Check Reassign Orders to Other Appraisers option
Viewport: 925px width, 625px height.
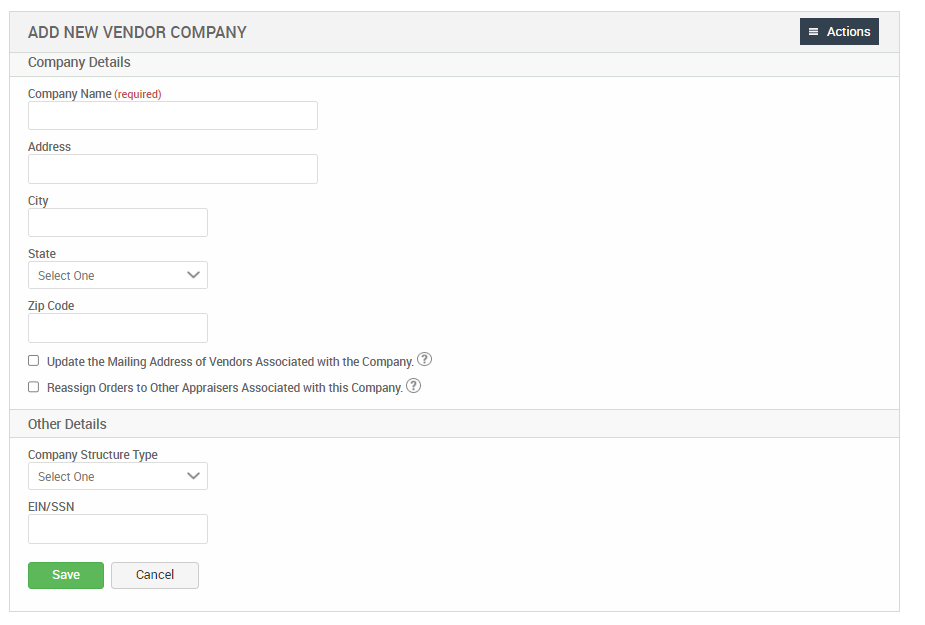point(33,386)
